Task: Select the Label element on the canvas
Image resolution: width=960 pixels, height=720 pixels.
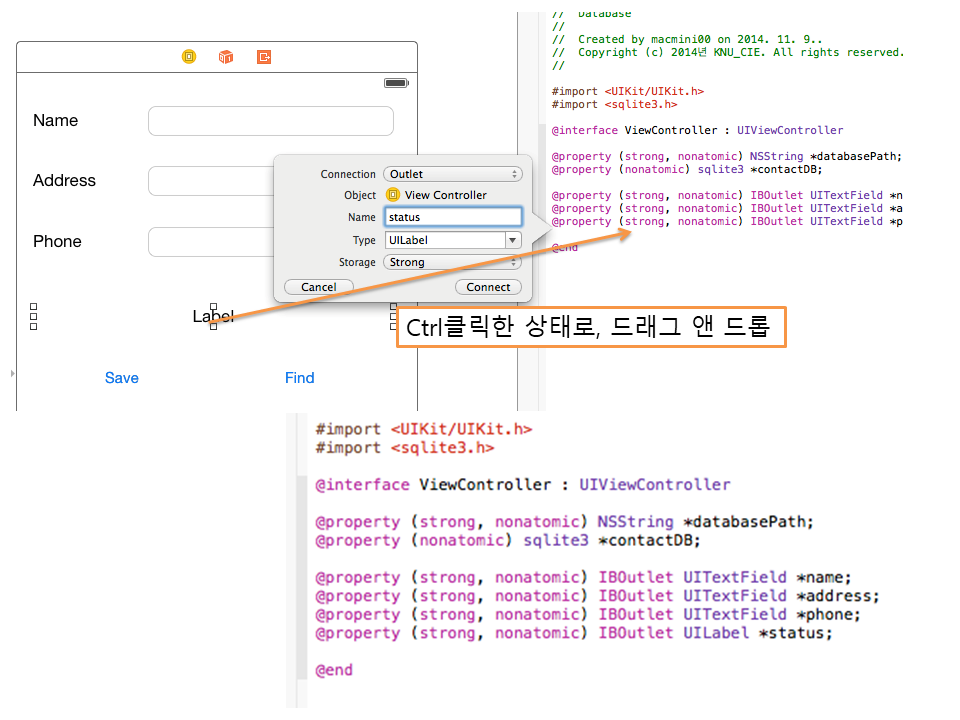Action: tap(213, 316)
